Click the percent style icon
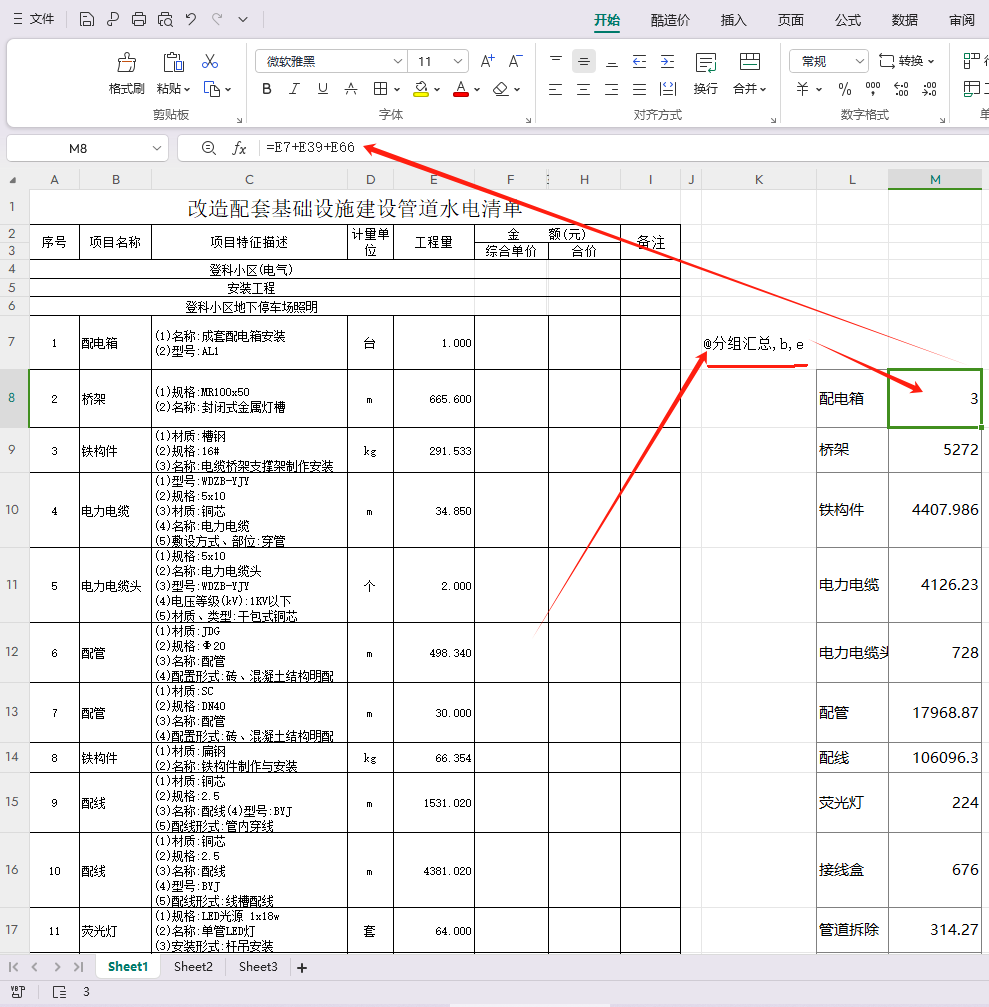The width and height of the screenshot is (989, 1007). click(845, 89)
